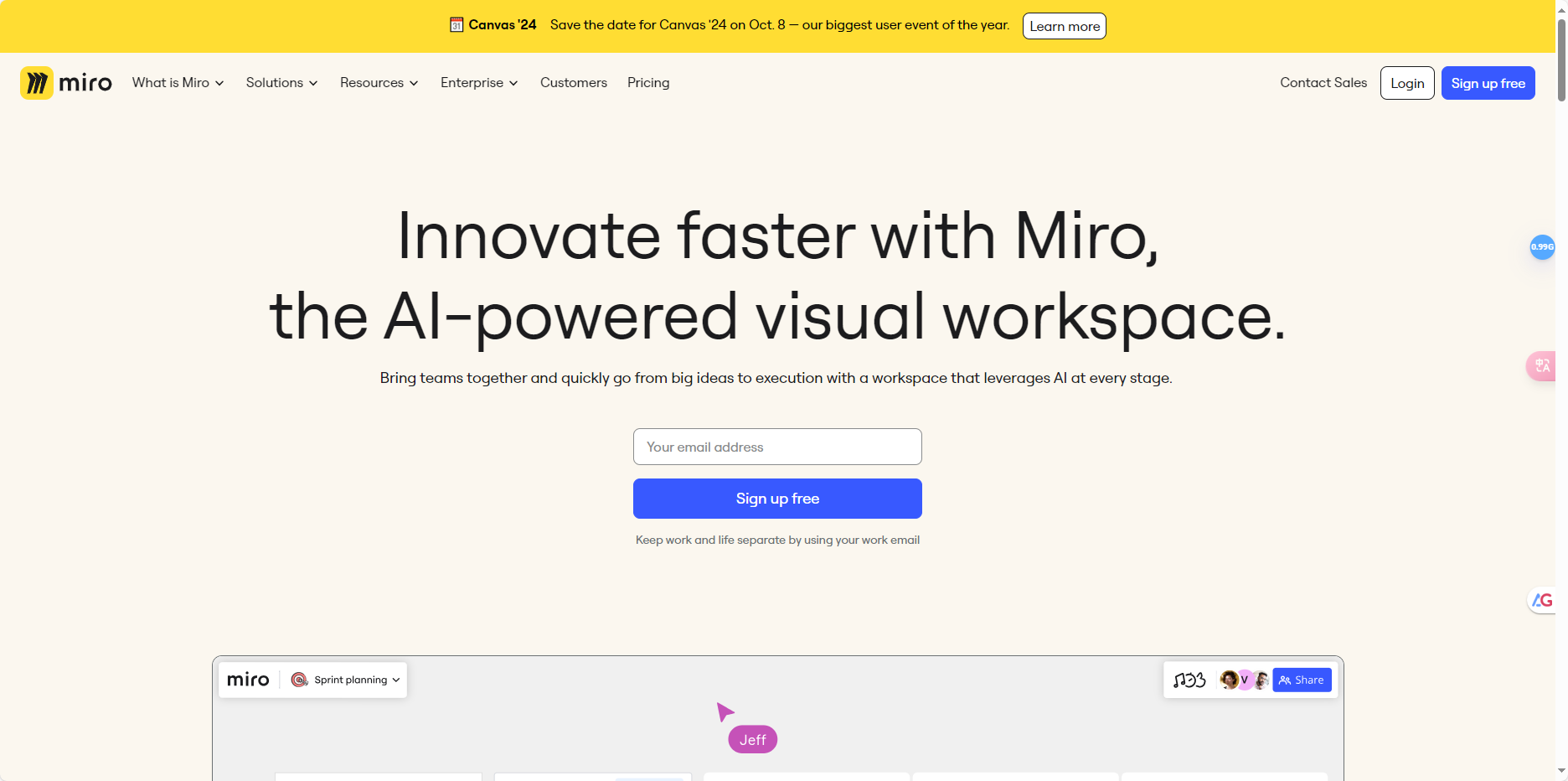Viewport: 1568px width, 781px height.
Task: Click Learn more about Canvas '24
Action: point(1064,26)
